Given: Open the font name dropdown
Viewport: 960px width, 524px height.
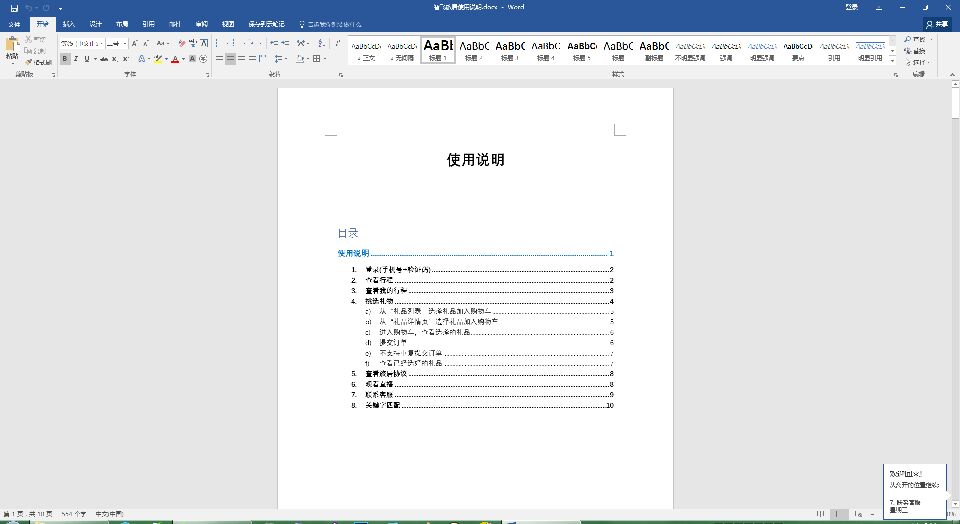Looking at the screenshot, I should [102, 44].
